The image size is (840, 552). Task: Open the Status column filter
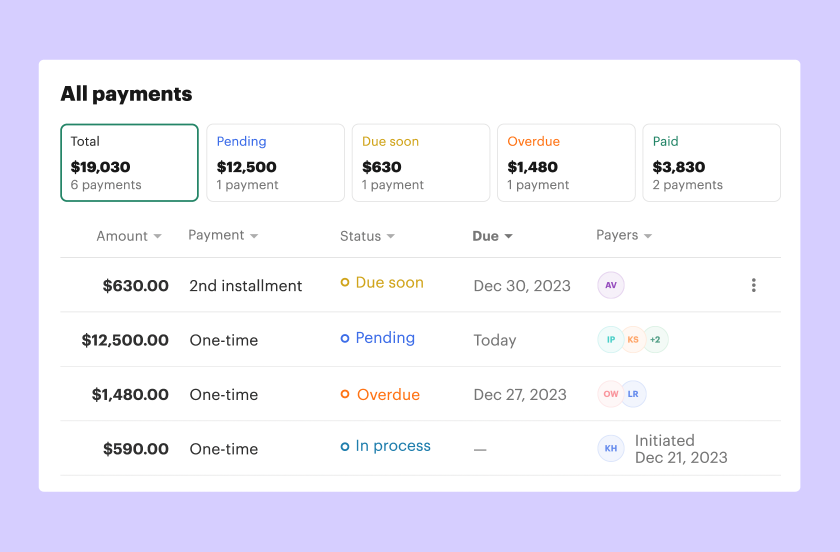pyautogui.click(x=367, y=237)
